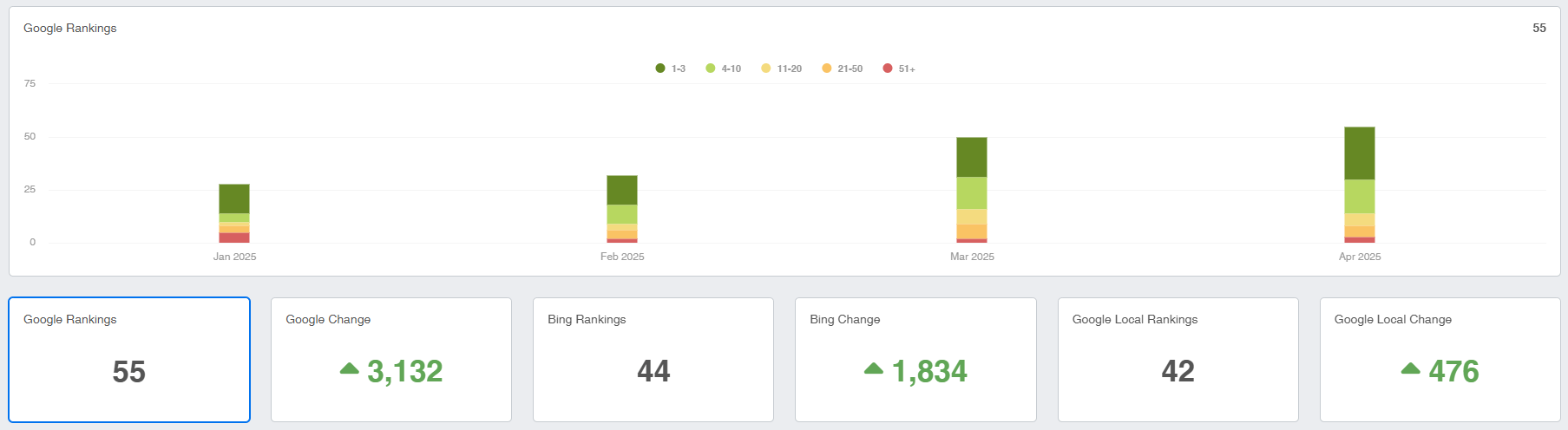The image size is (1568, 430).
Task: Click dark green top segment of Feb 2025 bar
Action: click(621, 190)
